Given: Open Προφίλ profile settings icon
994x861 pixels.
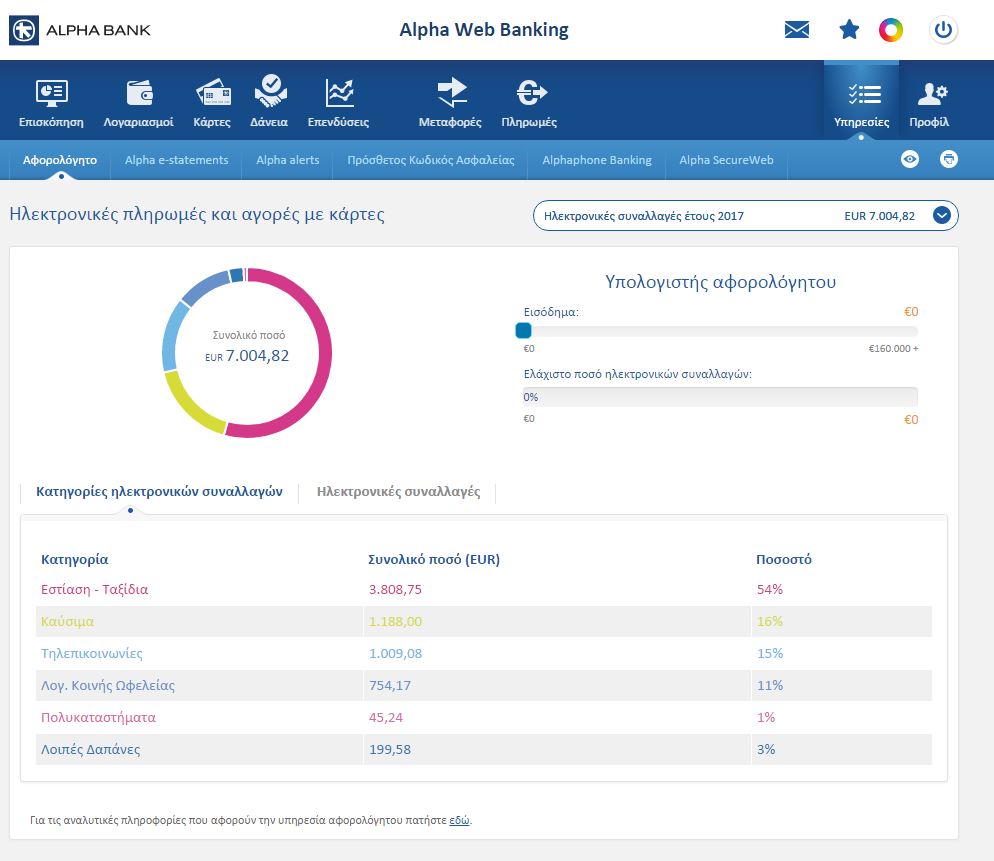Looking at the screenshot, I should 929,103.
